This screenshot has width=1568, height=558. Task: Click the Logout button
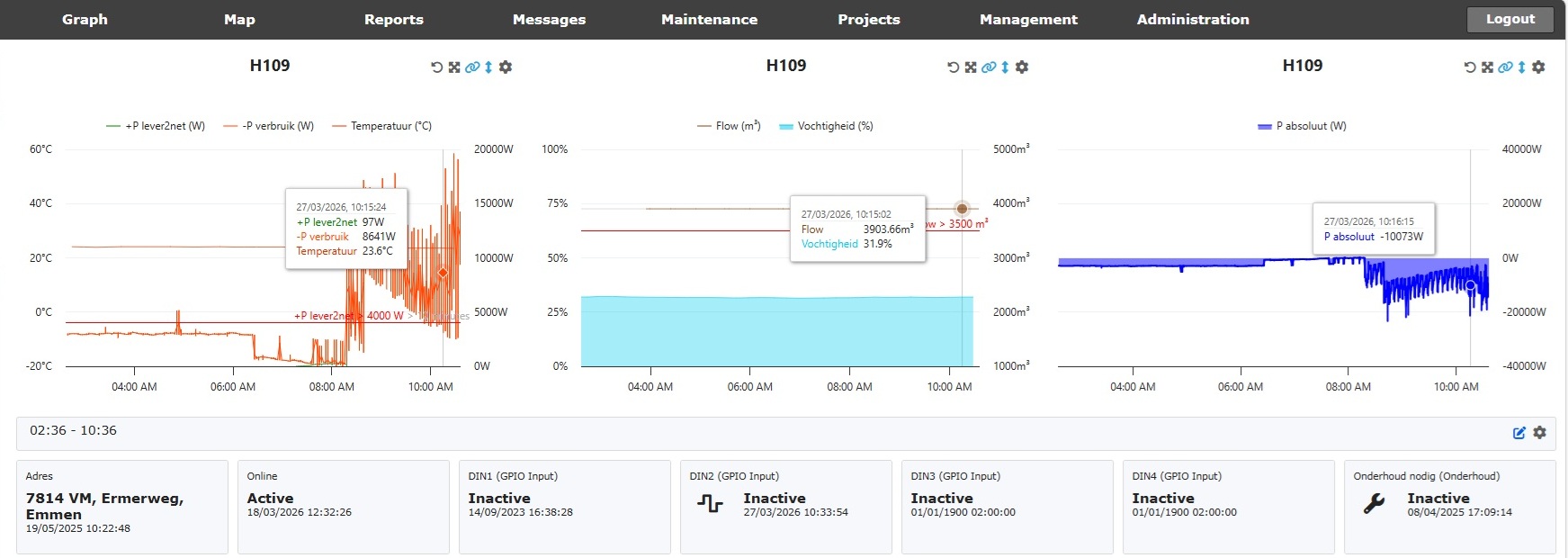pos(1510,20)
